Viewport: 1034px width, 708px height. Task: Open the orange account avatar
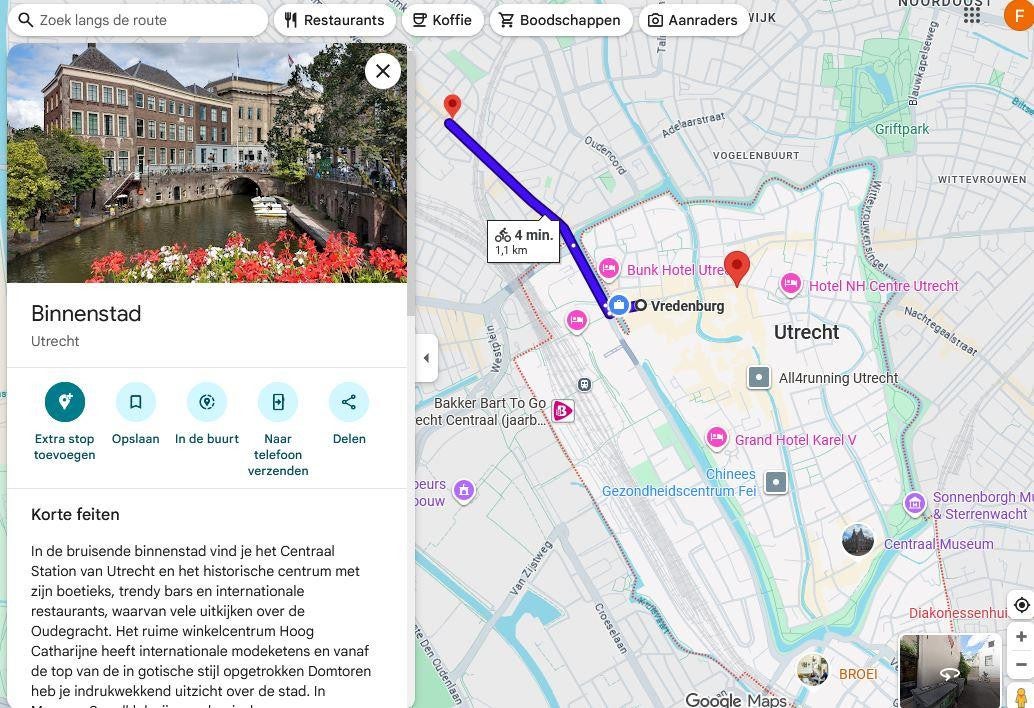[x=1019, y=15]
